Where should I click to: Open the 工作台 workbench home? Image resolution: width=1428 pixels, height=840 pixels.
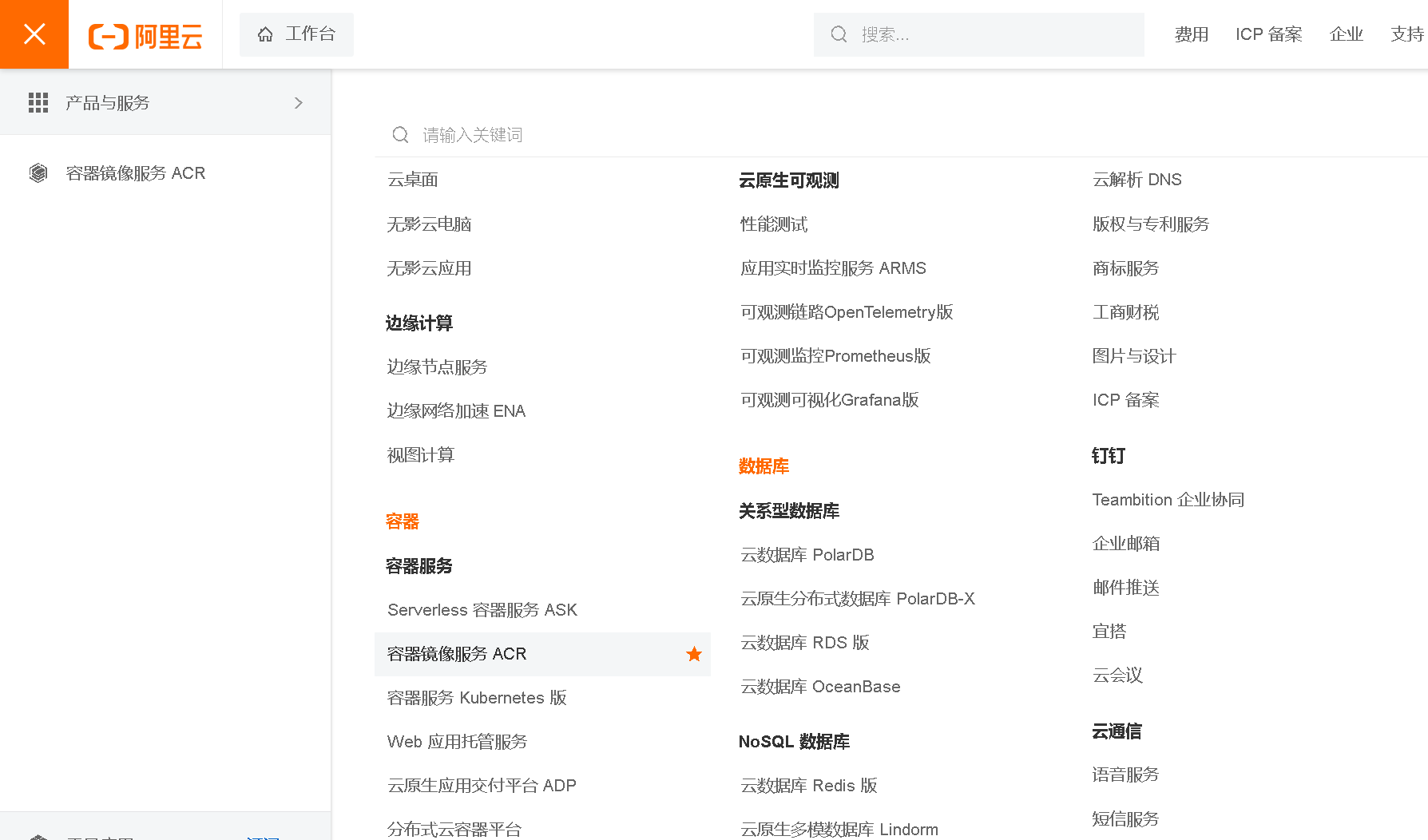[x=296, y=34]
